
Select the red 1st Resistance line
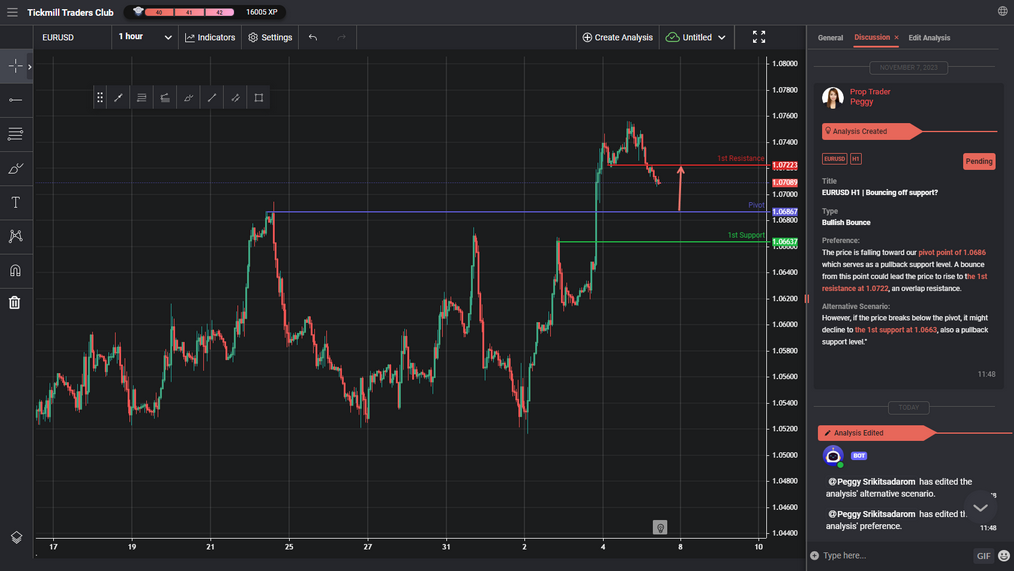[689, 165]
